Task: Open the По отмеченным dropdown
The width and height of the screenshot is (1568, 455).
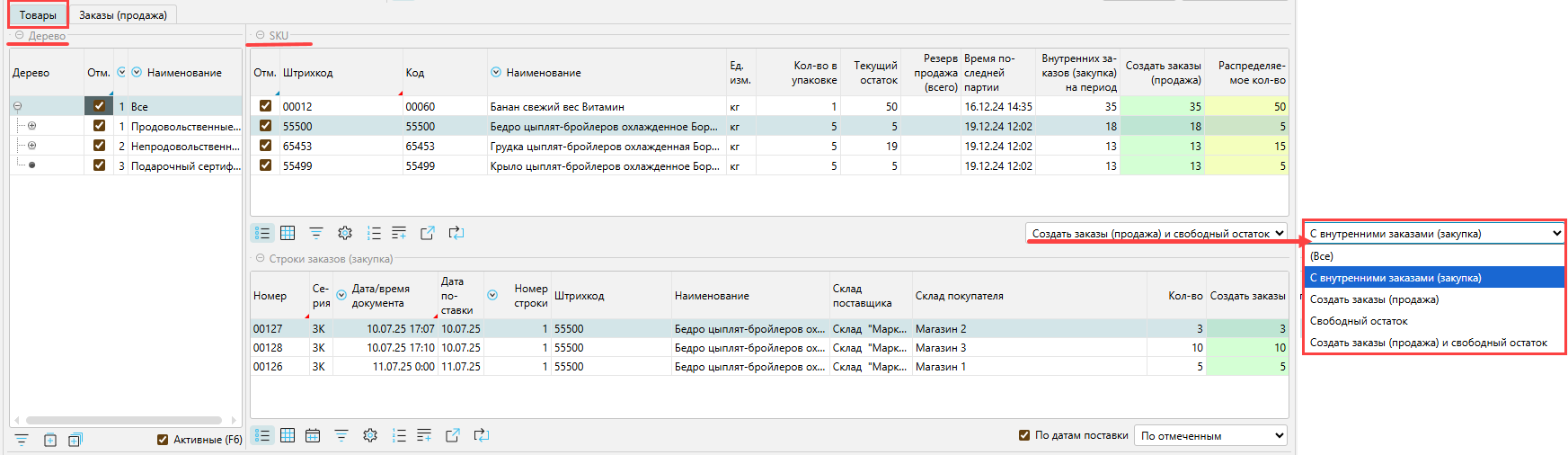Action: 1210,435
